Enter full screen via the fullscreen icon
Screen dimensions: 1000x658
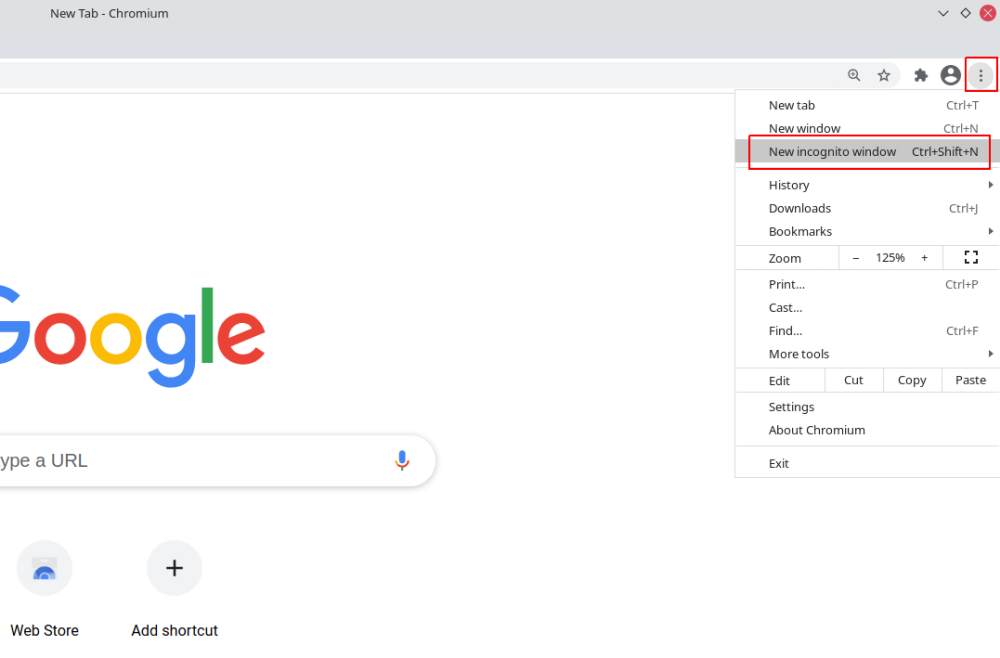970,257
